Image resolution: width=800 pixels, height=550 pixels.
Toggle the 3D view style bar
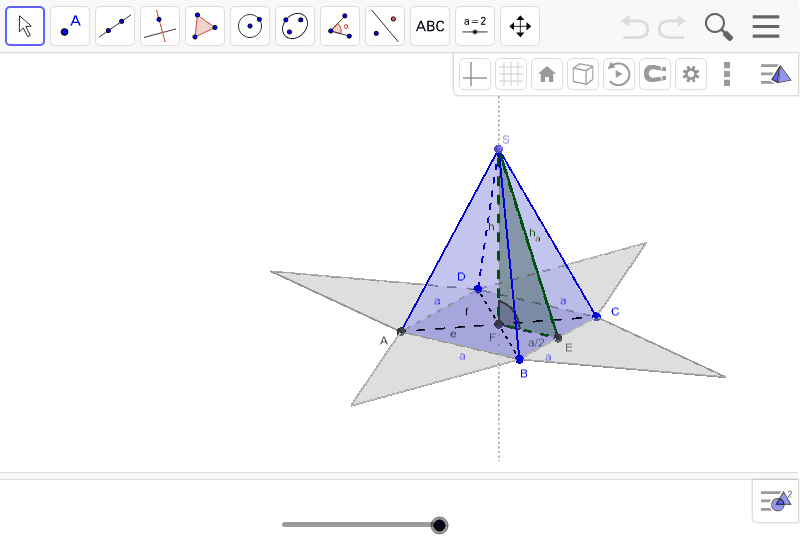point(776,74)
